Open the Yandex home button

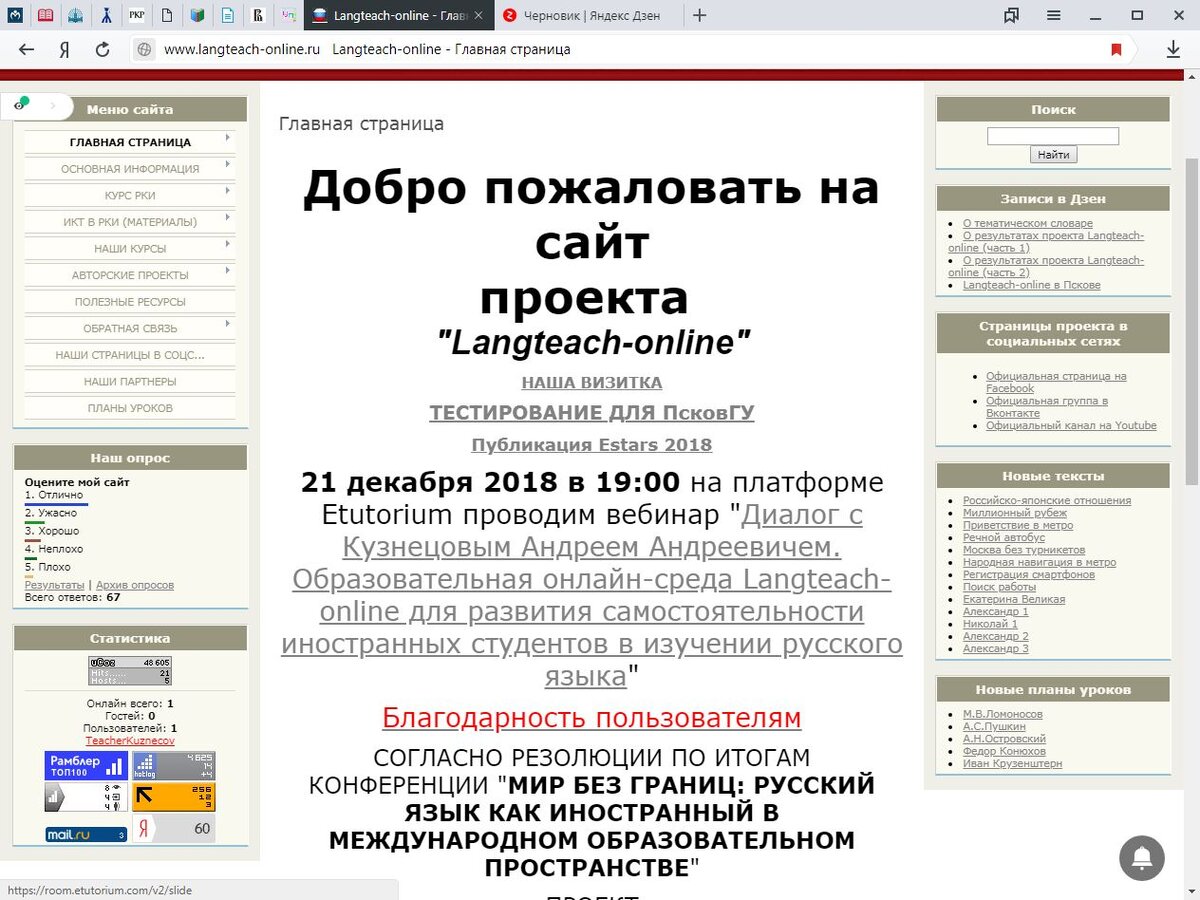[64, 49]
